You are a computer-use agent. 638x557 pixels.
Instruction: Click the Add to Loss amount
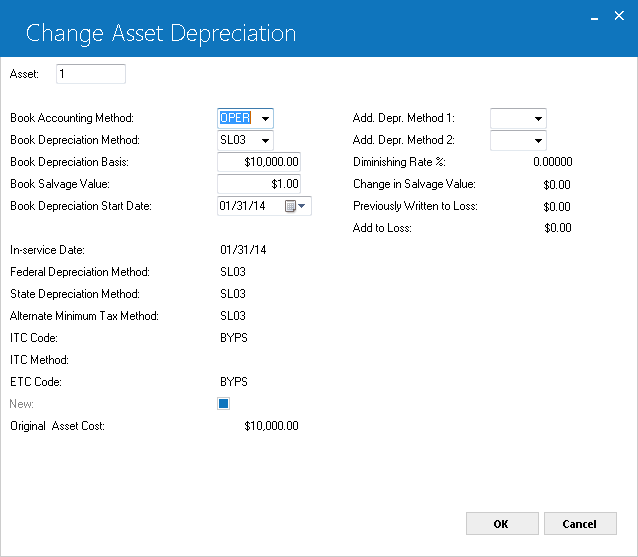pos(558,228)
